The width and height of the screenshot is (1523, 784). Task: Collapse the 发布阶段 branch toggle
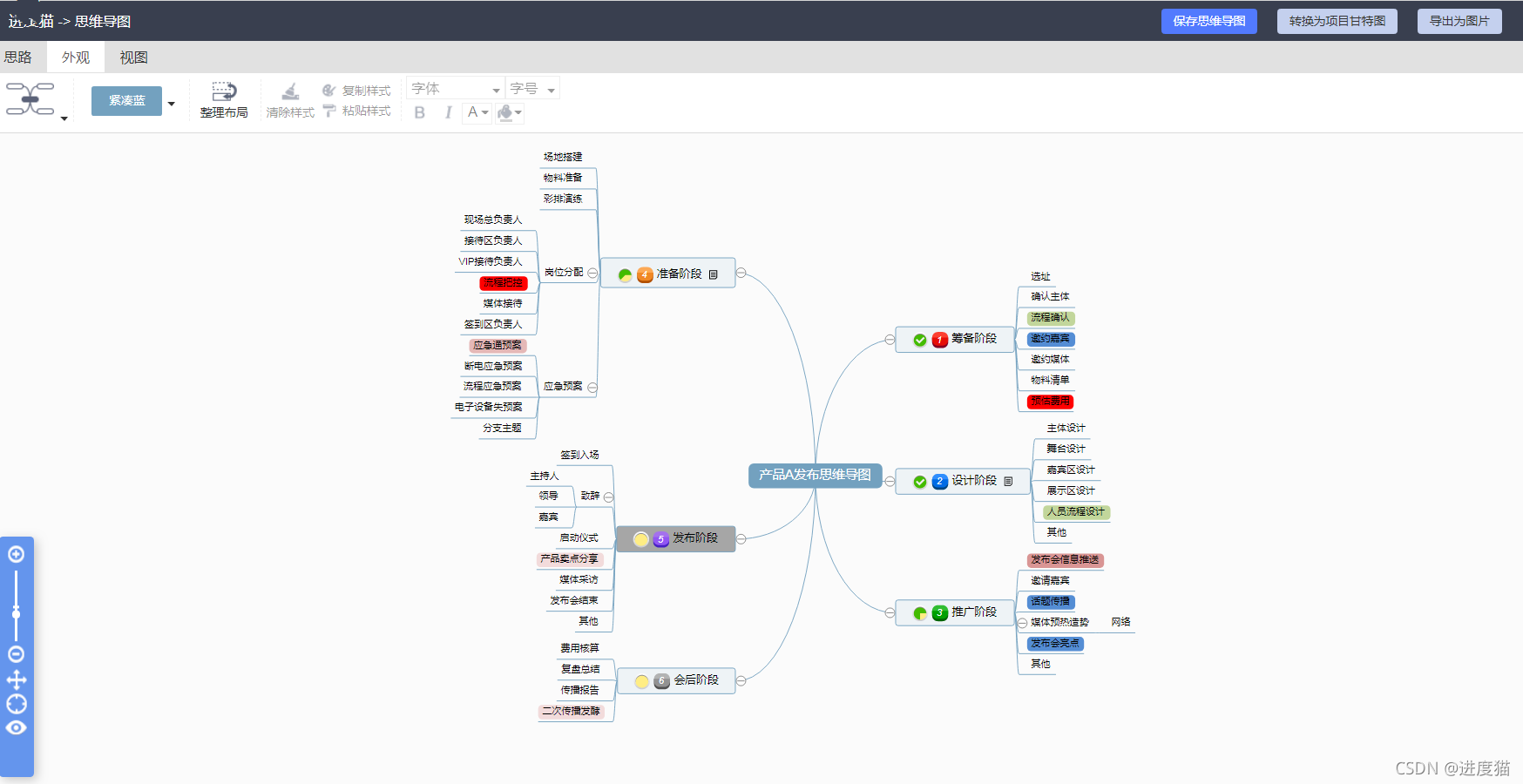(741, 538)
